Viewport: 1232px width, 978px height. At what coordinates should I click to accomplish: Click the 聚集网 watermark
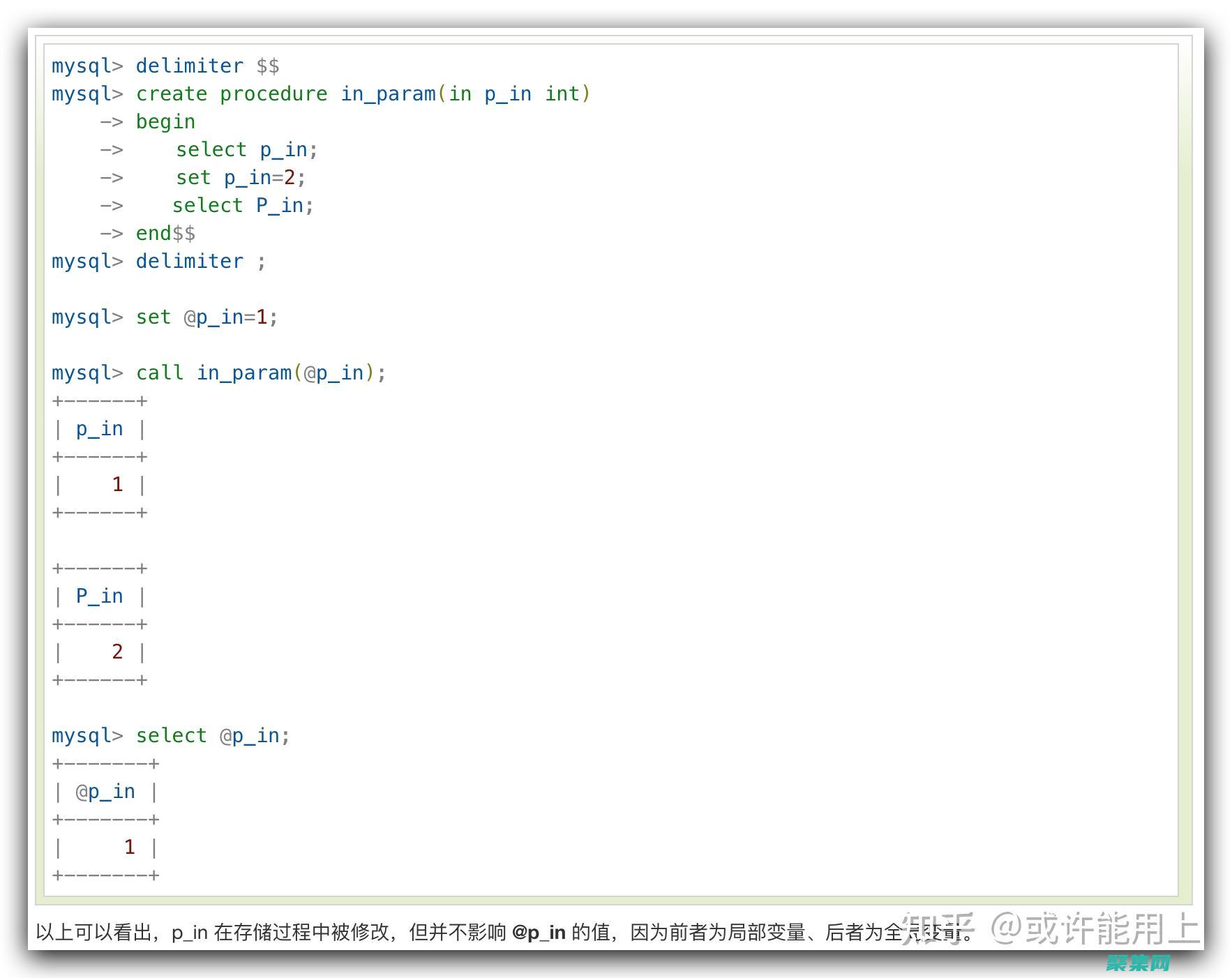[x=1139, y=961]
